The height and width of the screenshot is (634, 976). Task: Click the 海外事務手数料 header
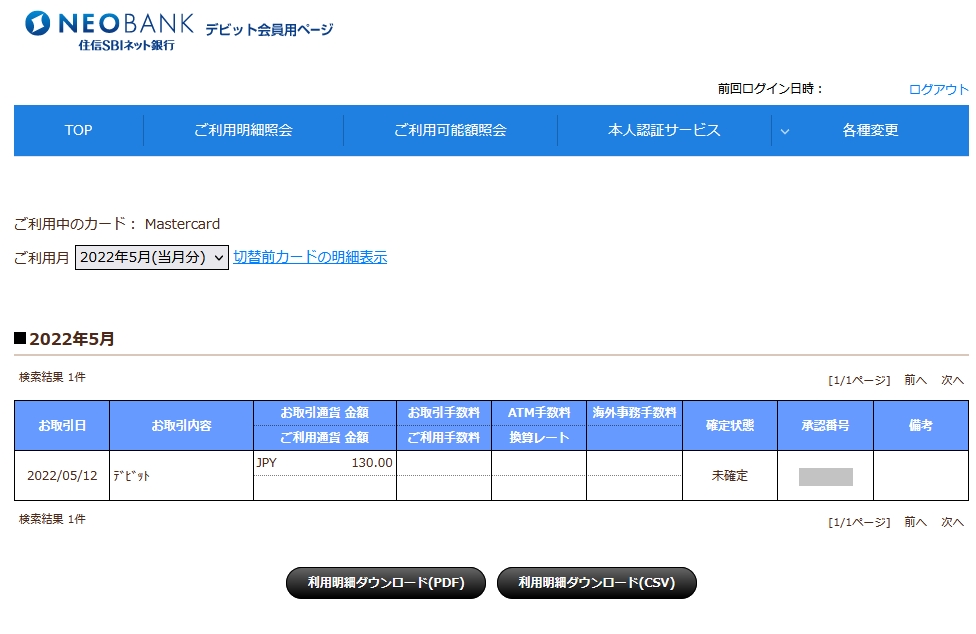click(x=634, y=413)
